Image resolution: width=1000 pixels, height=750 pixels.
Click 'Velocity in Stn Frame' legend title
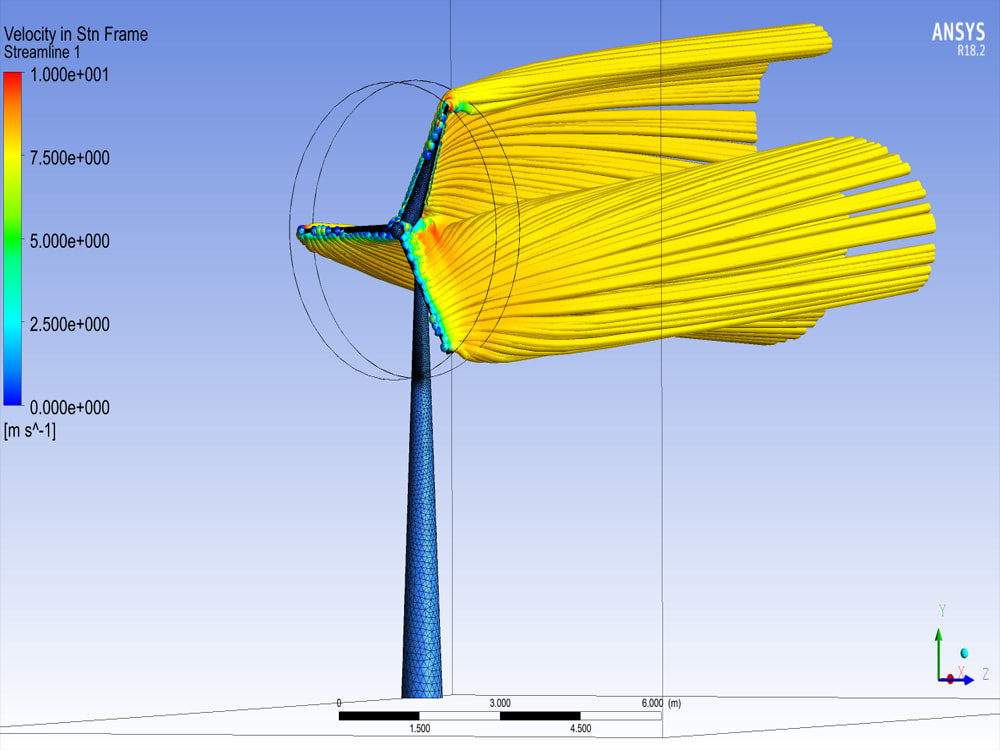(76, 34)
